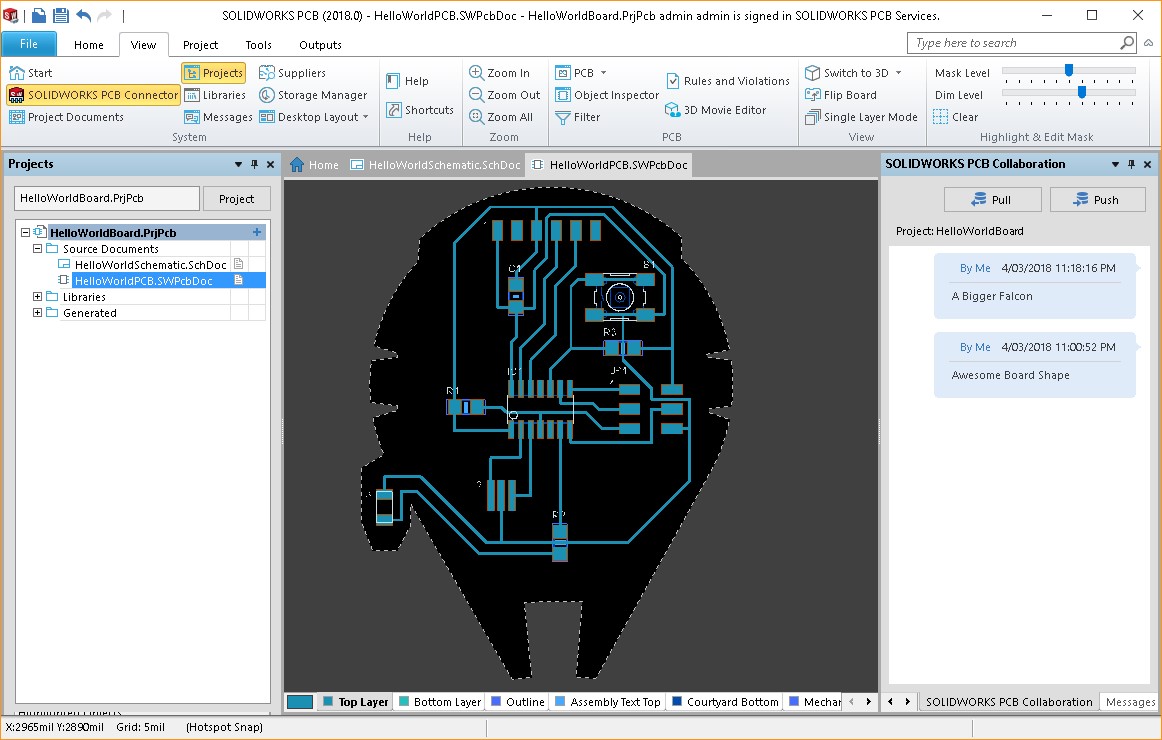Toggle the SOLIDWORKS PCB Connector panel

point(93,95)
